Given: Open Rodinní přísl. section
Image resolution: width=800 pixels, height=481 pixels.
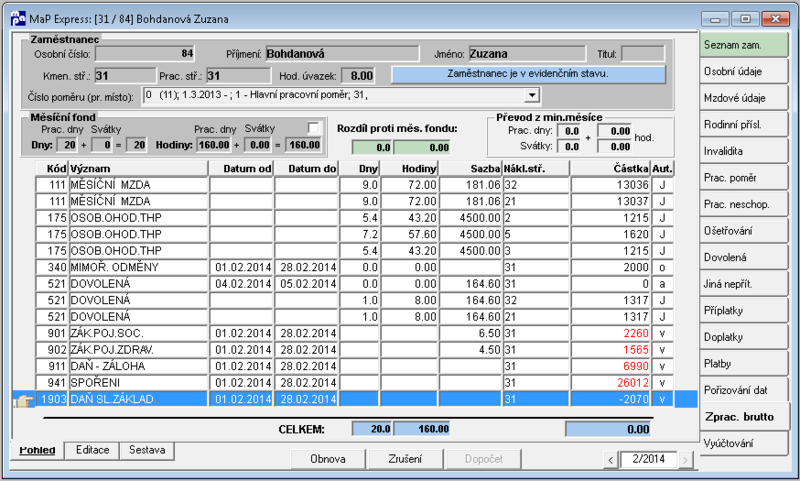Looking at the screenshot, I should pyautogui.click(x=743, y=124).
